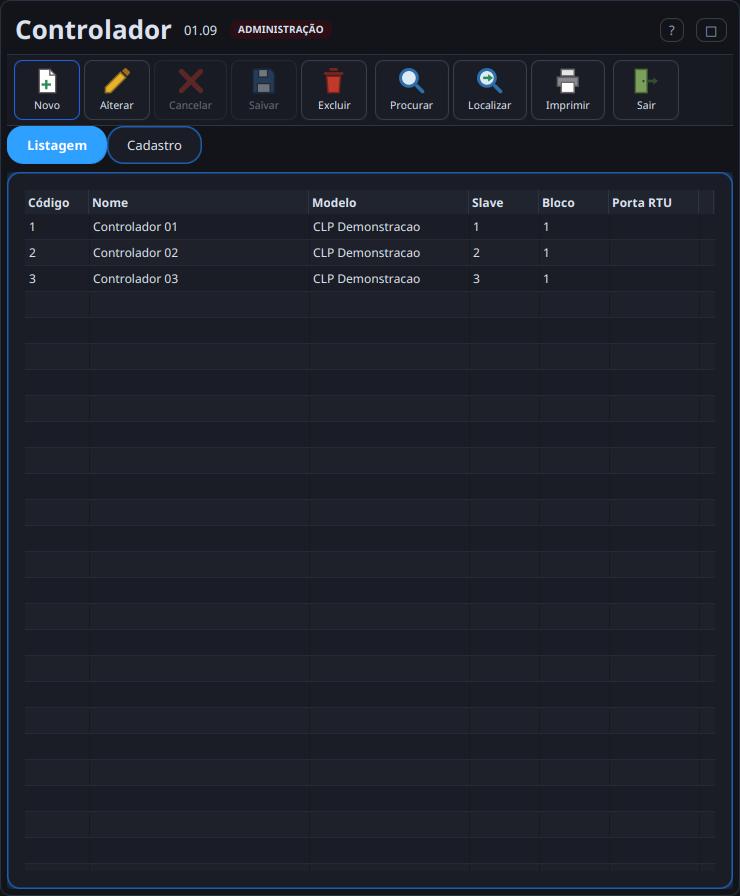
Task: Click the Localizar magnifier arrow icon
Action: click(x=489, y=81)
